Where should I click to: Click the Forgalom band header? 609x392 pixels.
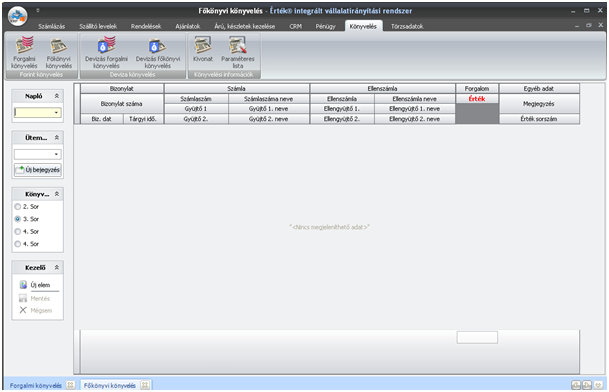click(477, 89)
